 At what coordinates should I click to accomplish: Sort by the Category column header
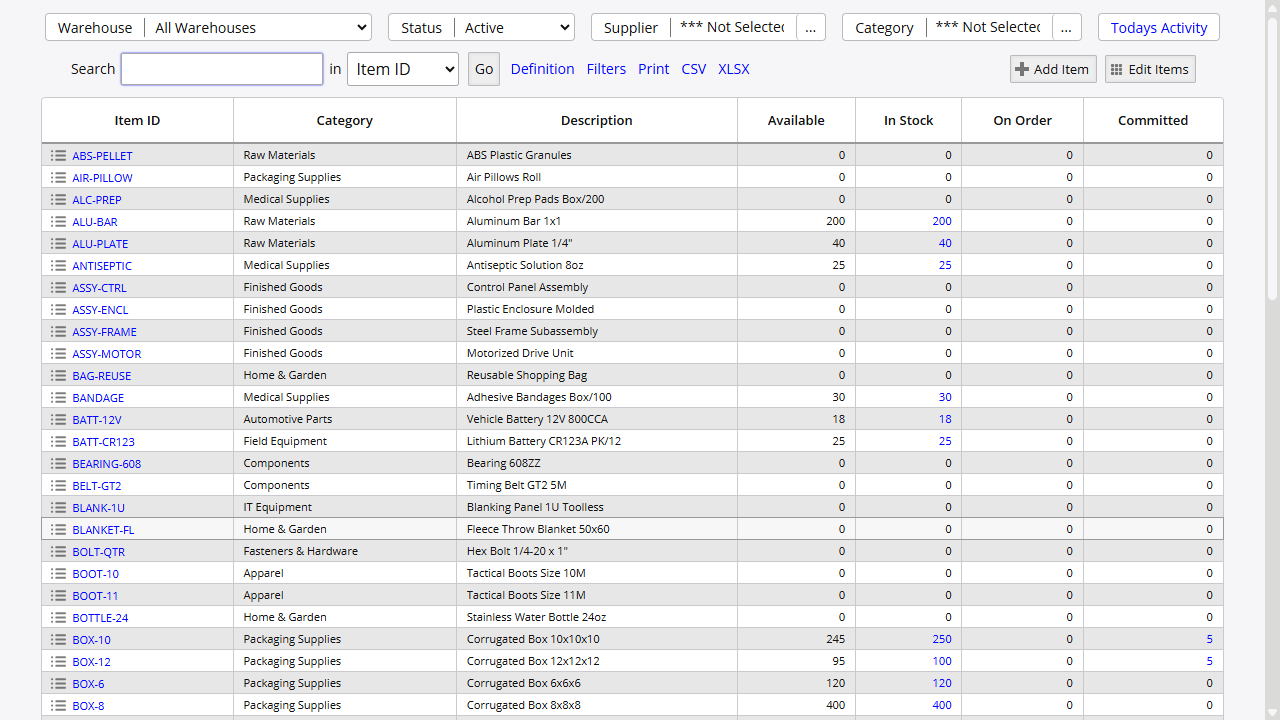tap(344, 121)
